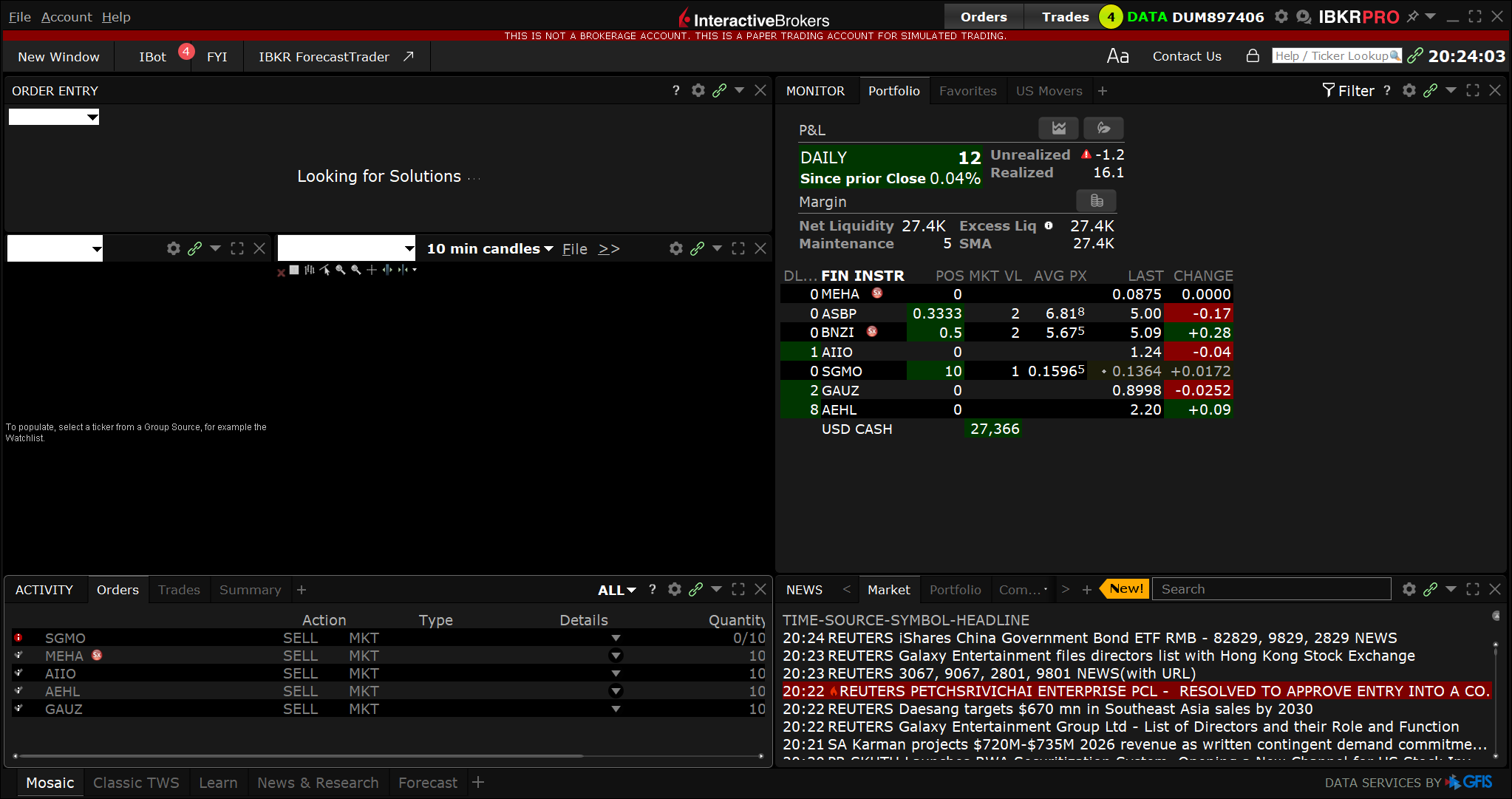1512x799 pixels.
Task: Expand details arrow for AIIO order
Action: 616,673
